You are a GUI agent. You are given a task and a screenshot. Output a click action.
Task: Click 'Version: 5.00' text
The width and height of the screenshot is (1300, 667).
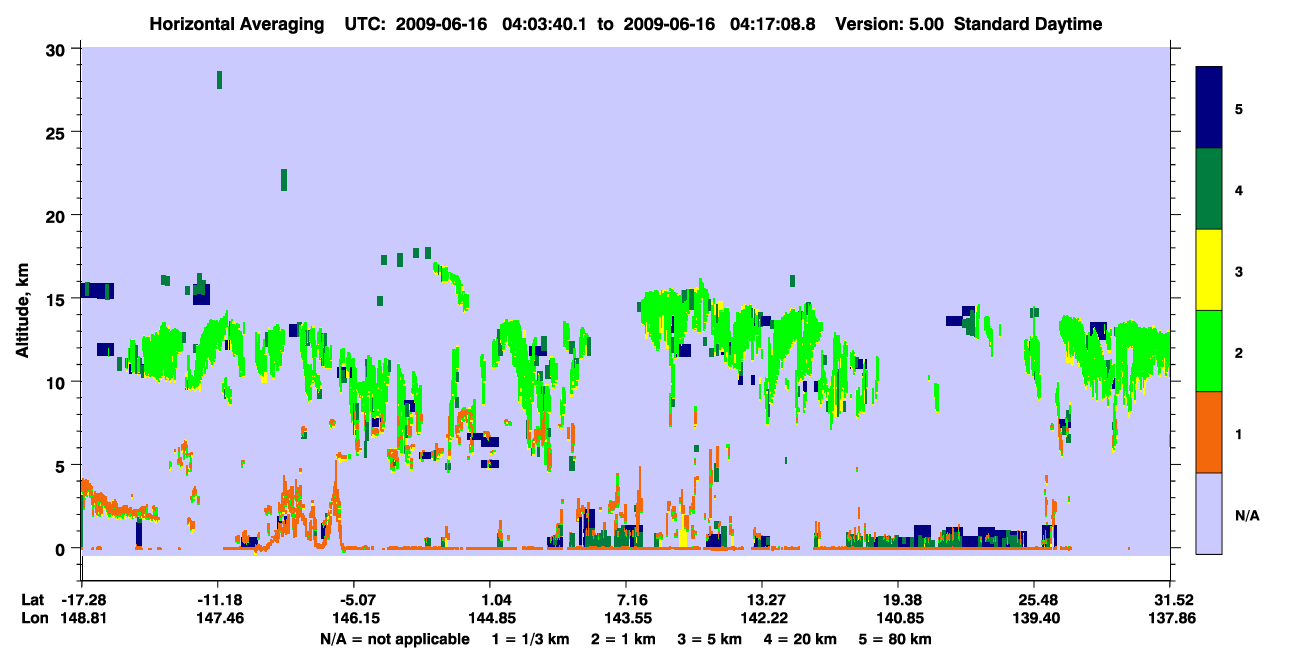pyautogui.click(x=892, y=24)
